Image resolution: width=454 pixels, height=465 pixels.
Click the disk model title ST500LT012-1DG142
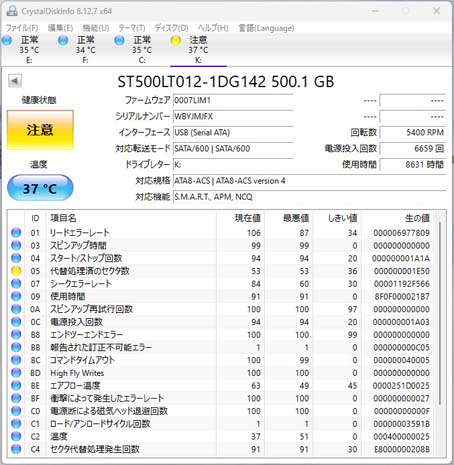click(x=192, y=82)
